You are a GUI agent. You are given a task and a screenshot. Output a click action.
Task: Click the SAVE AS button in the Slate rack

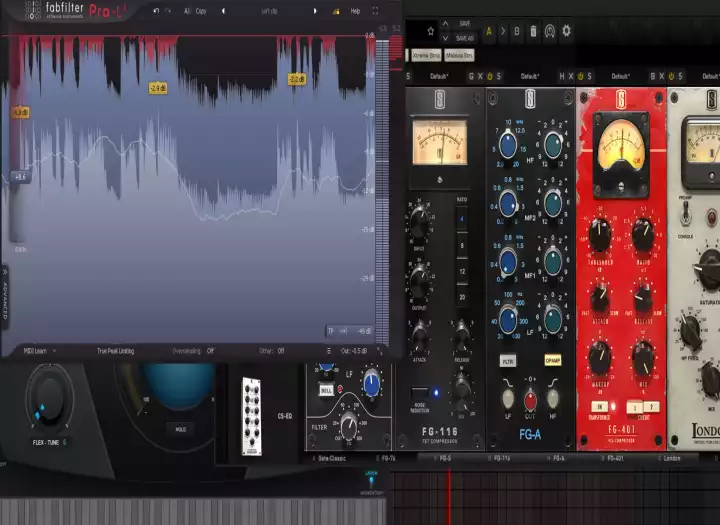pyautogui.click(x=465, y=38)
